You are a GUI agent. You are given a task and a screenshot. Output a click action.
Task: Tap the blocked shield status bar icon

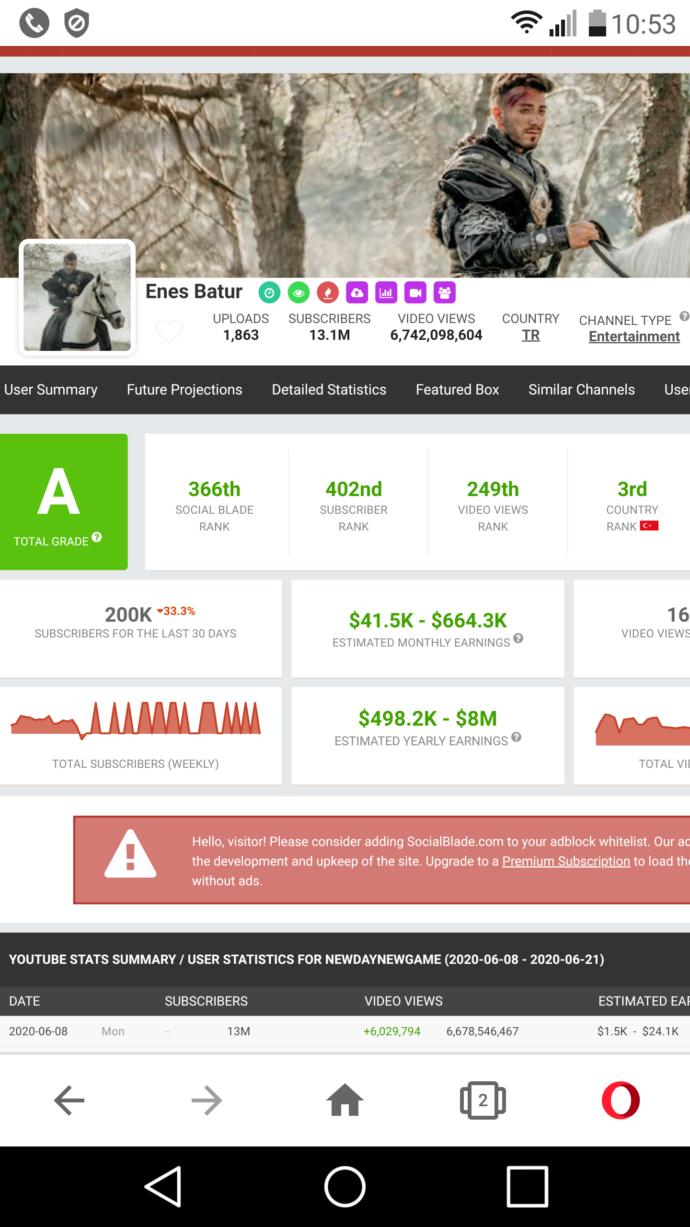click(76, 22)
